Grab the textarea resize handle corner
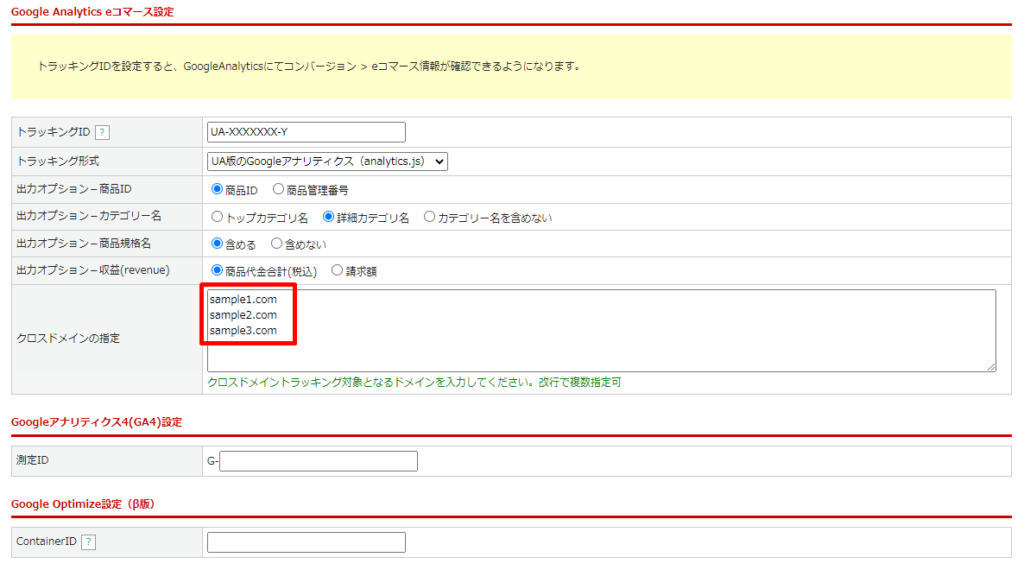The height and width of the screenshot is (570, 1024). point(991,367)
